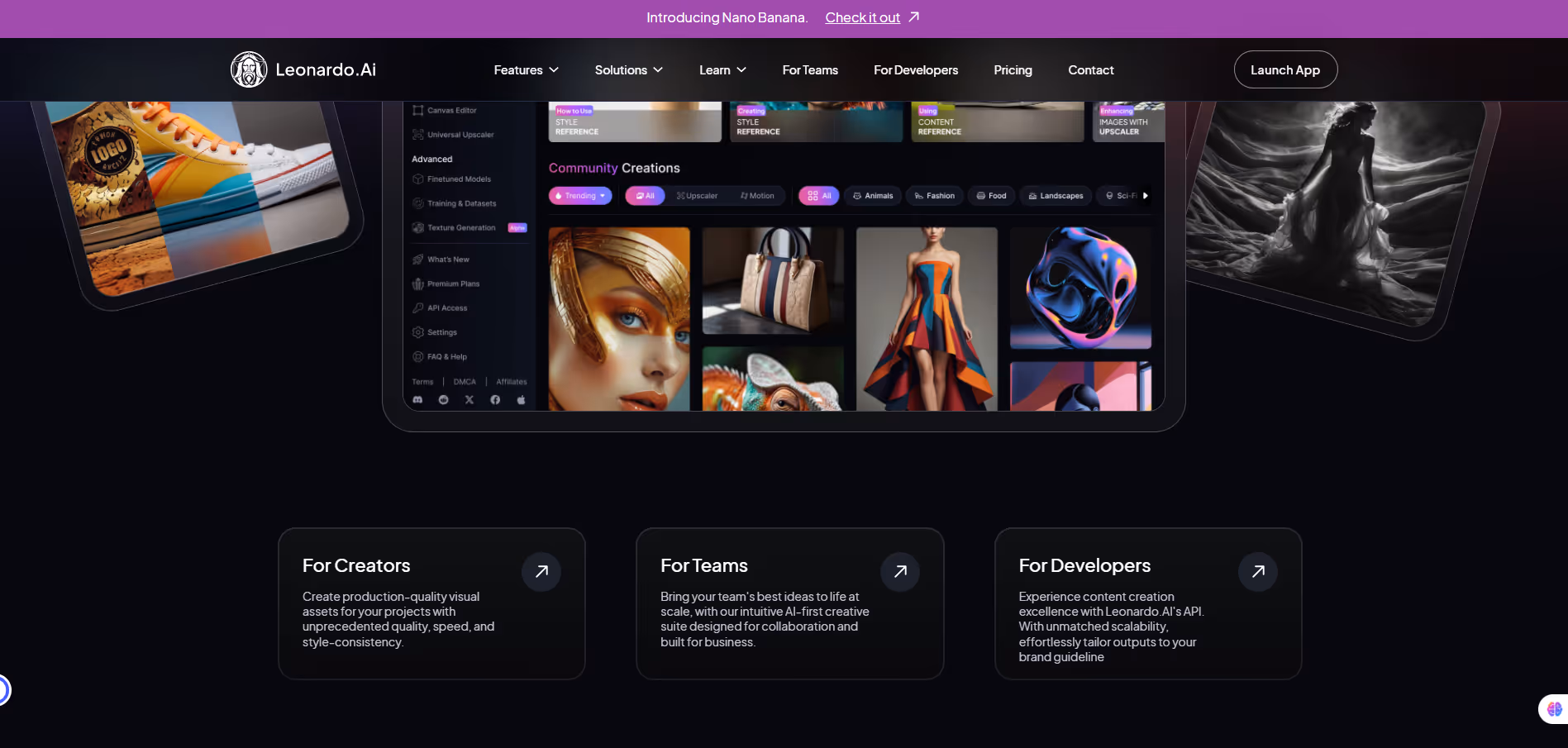The height and width of the screenshot is (748, 1568).
Task: Click the Discord icon in sidebar footer
Action: coord(417,399)
